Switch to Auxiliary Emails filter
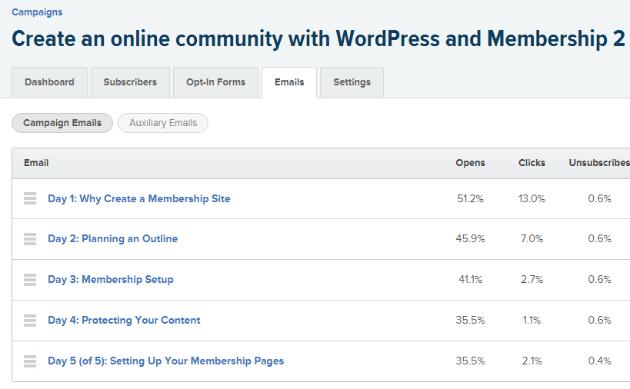630x389 pixels. click(163, 123)
